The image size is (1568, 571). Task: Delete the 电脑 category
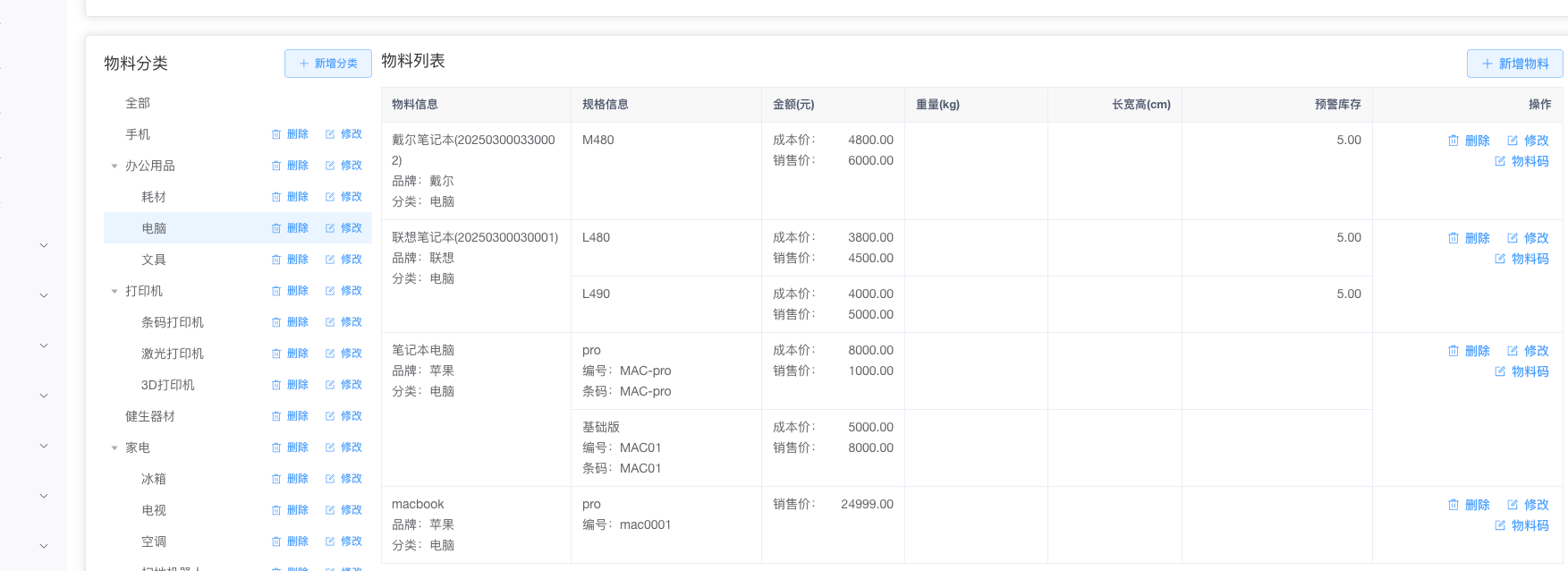290,228
